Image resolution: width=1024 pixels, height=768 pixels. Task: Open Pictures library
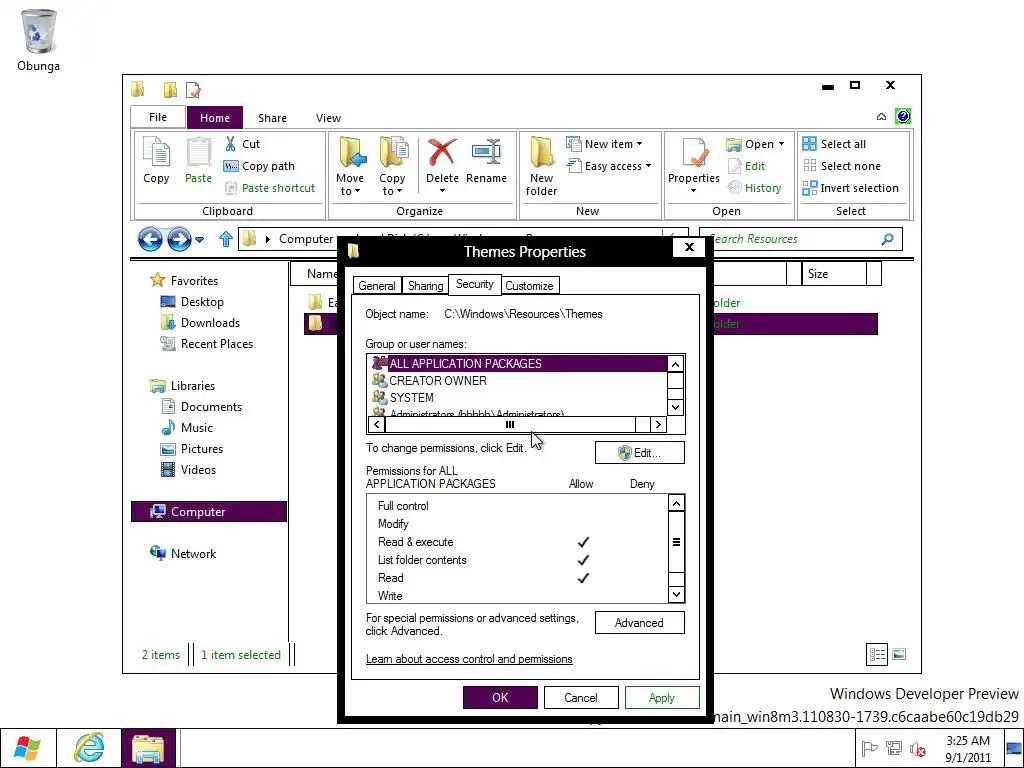click(x=192, y=449)
